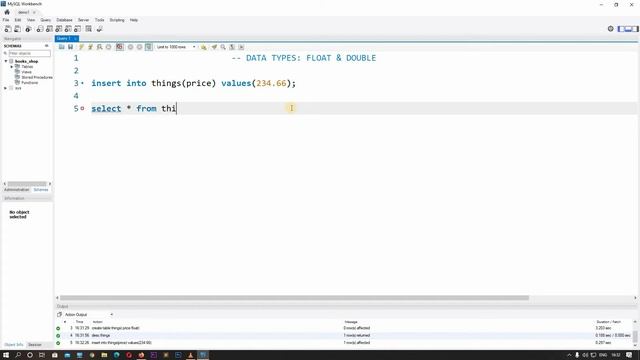Open the Database menu
640x360 pixels.
64,20
